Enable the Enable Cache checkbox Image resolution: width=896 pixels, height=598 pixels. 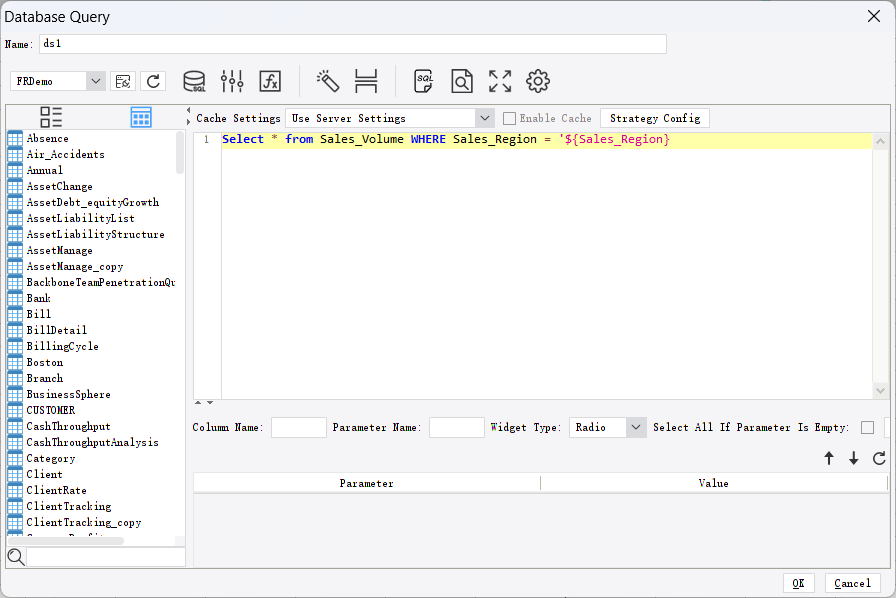510,118
